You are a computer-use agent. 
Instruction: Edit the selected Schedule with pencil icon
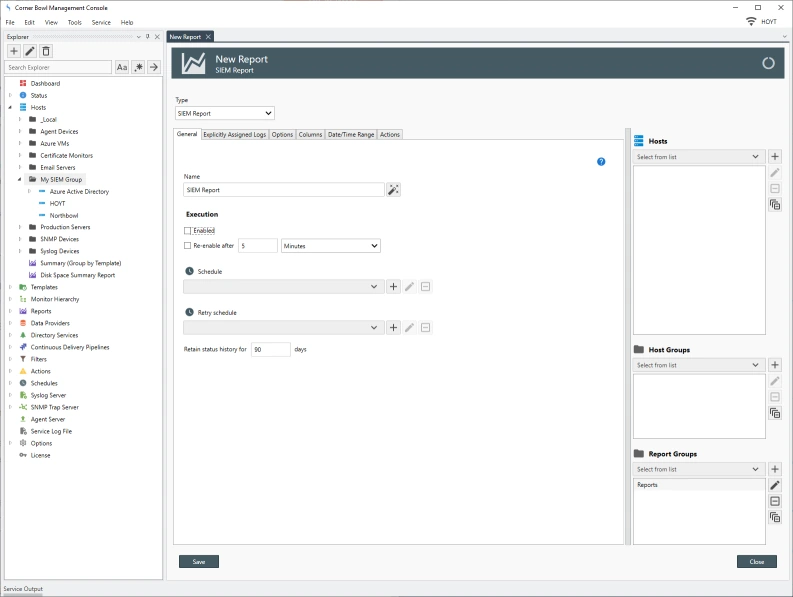[x=409, y=286]
